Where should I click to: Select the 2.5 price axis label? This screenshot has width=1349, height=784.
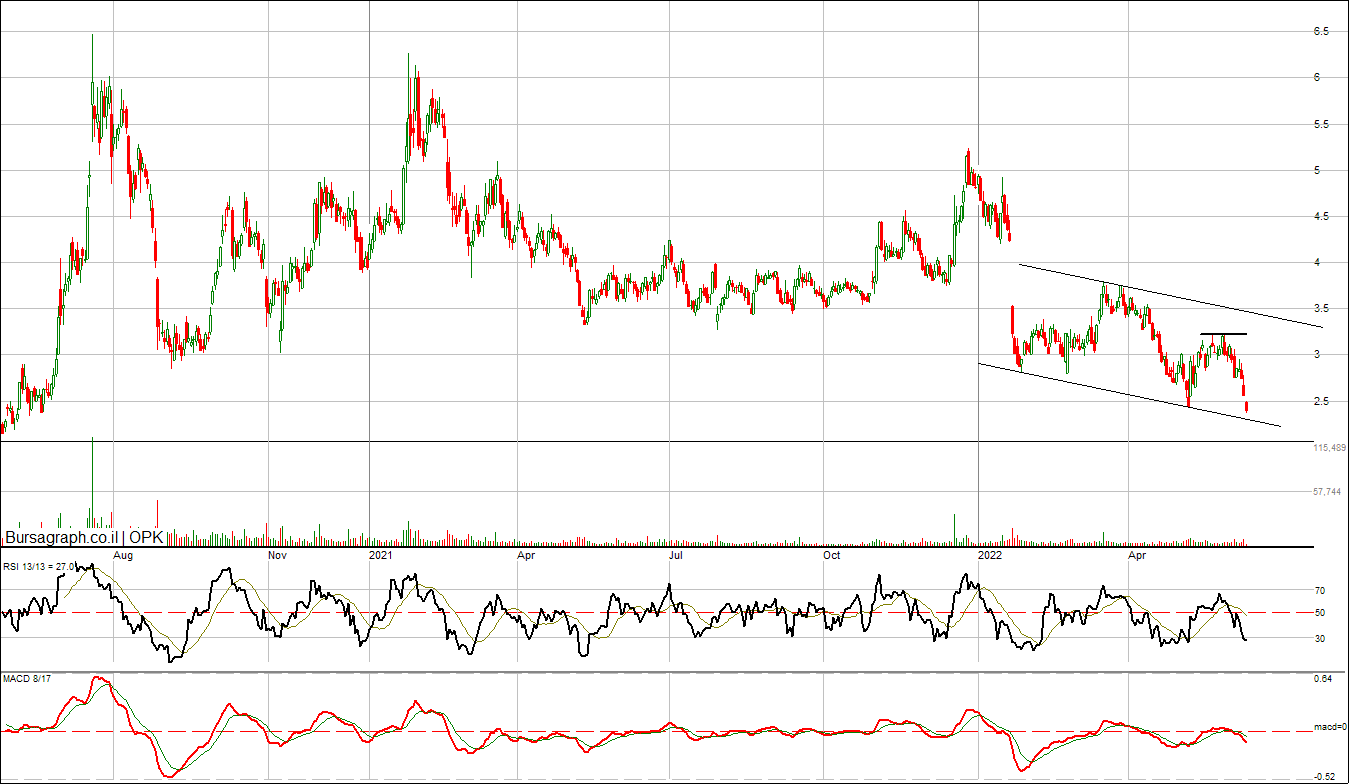pyautogui.click(x=1320, y=401)
